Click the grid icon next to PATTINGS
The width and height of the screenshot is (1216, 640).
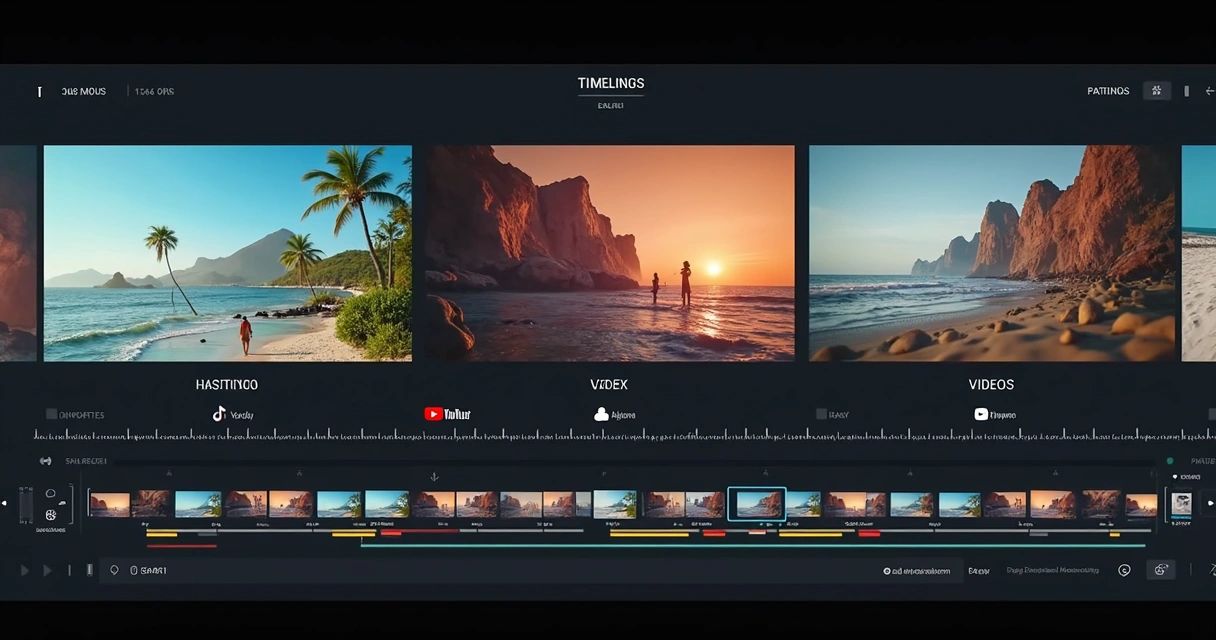pyautogui.click(x=1157, y=91)
